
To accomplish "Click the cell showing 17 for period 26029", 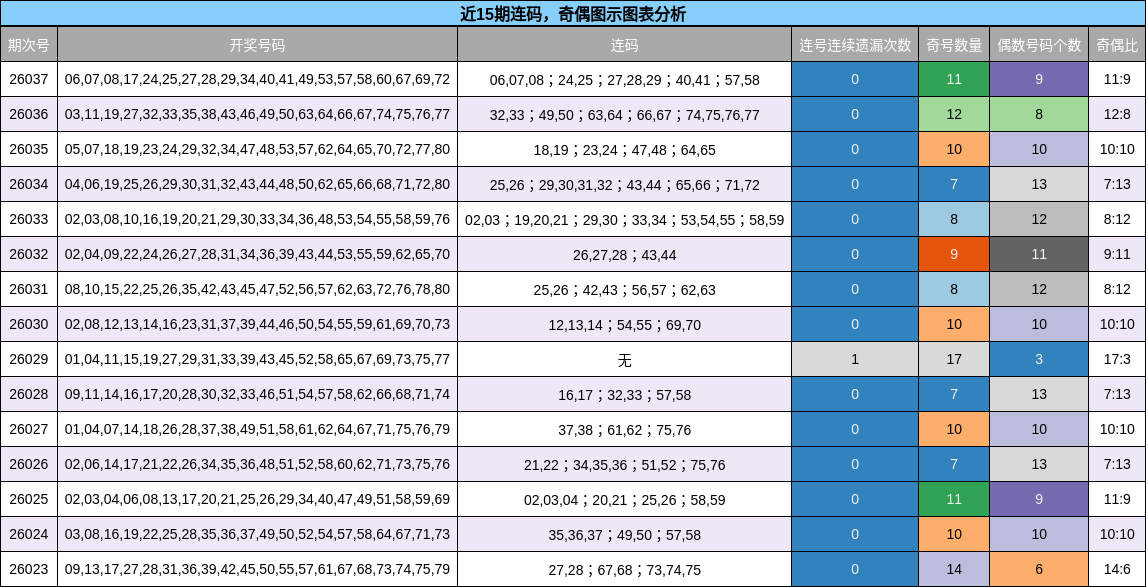I will coord(953,359).
